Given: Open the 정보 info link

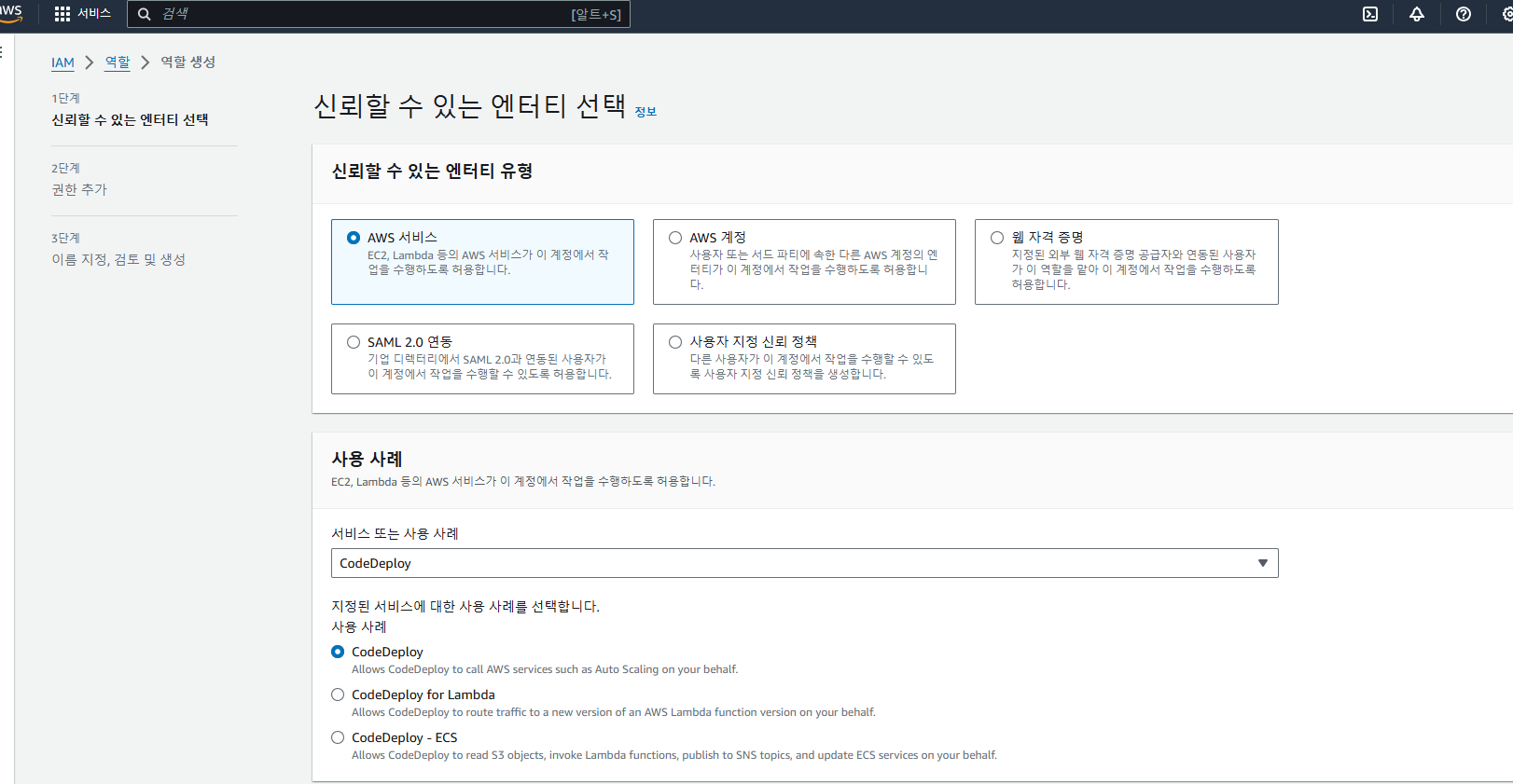Looking at the screenshot, I should (x=645, y=112).
